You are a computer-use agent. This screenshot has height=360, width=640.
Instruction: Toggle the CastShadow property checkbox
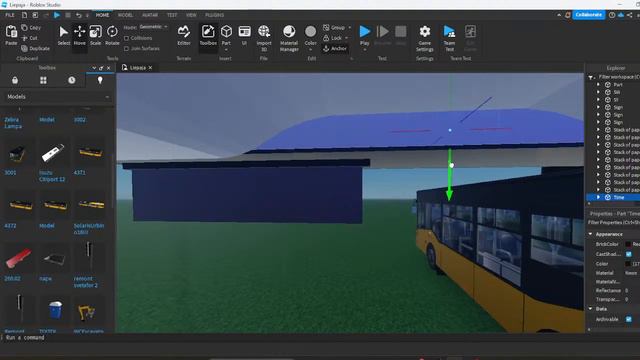(x=629, y=254)
